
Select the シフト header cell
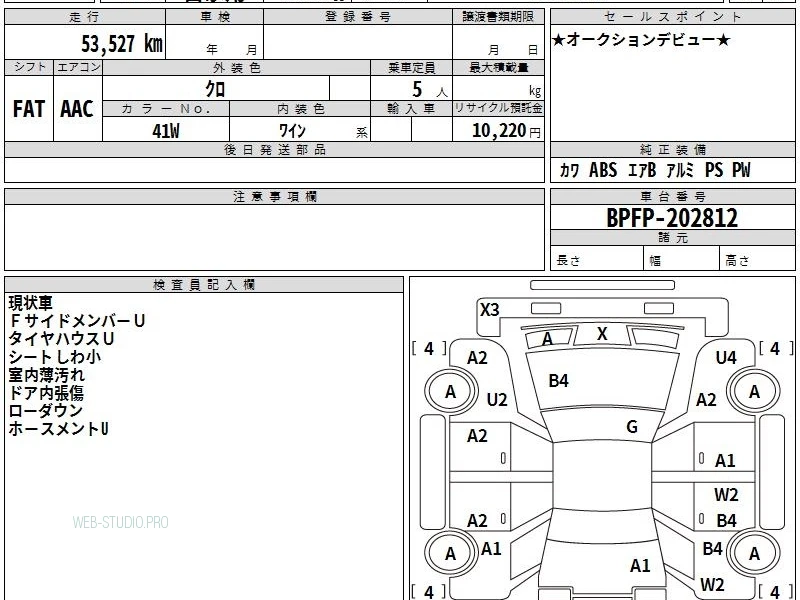click(x=29, y=67)
